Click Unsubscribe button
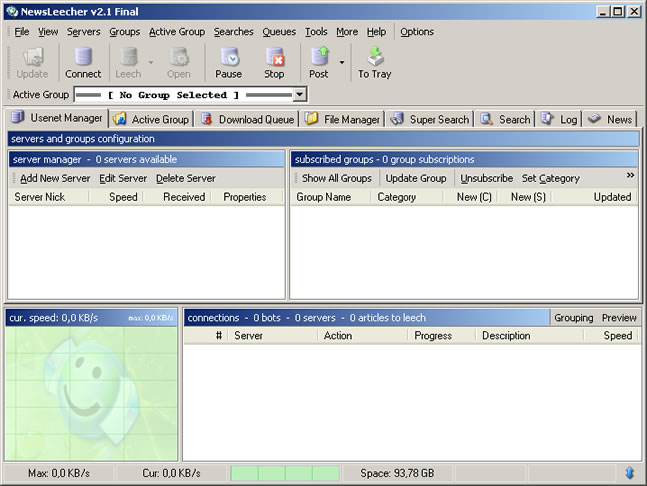The image size is (647, 486). (x=486, y=178)
